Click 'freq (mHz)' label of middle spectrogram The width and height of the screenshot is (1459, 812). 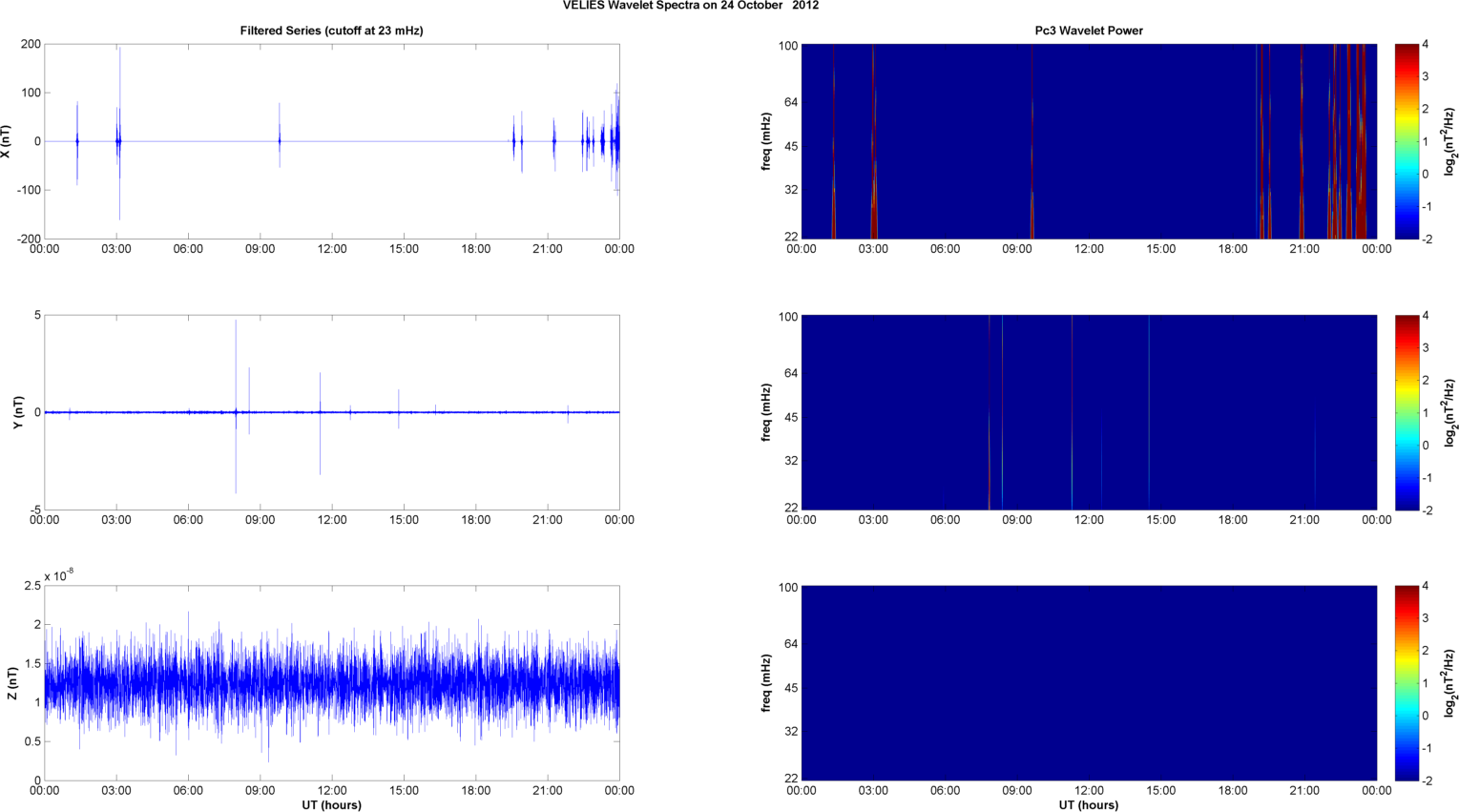click(x=766, y=412)
